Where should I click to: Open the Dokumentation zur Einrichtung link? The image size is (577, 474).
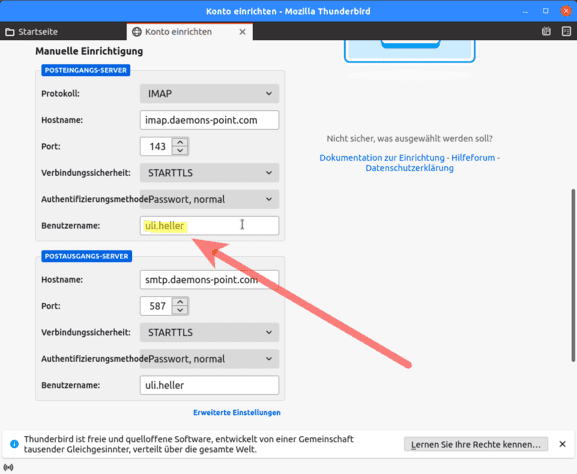[382, 158]
